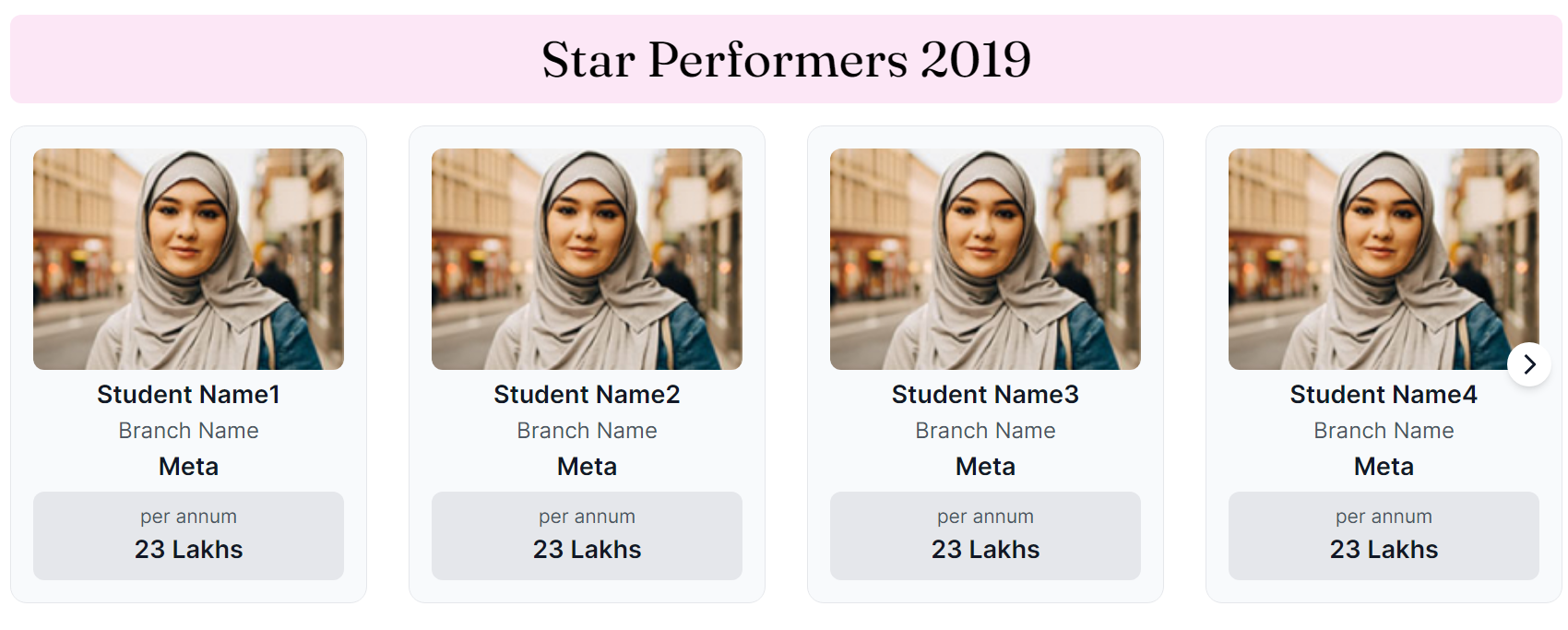
Task: Open Student Name4's photo
Action: click(1384, 258)
